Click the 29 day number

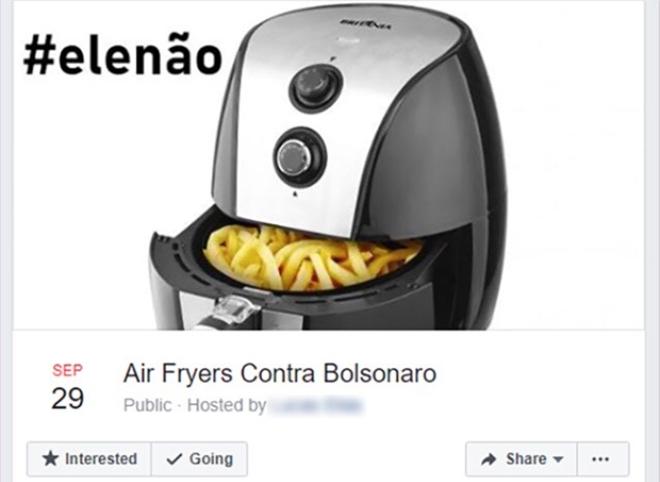67,398
